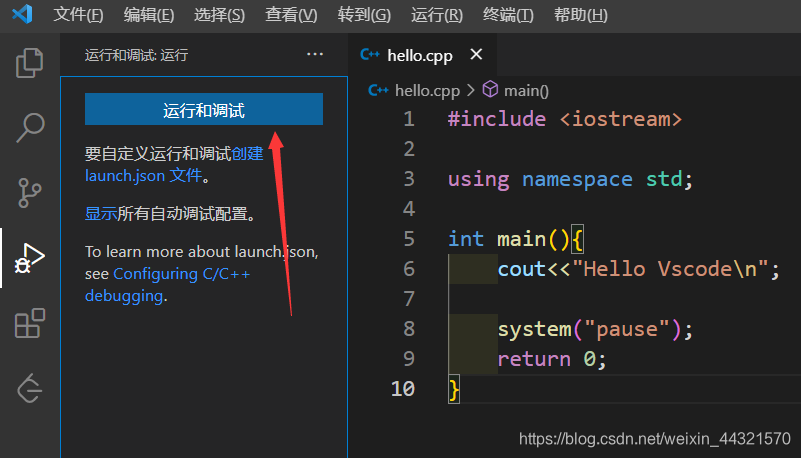The image size is (801, 458).
Task: Click the C++ file icon in hello.cpp tab
Action: coord(370,54)
